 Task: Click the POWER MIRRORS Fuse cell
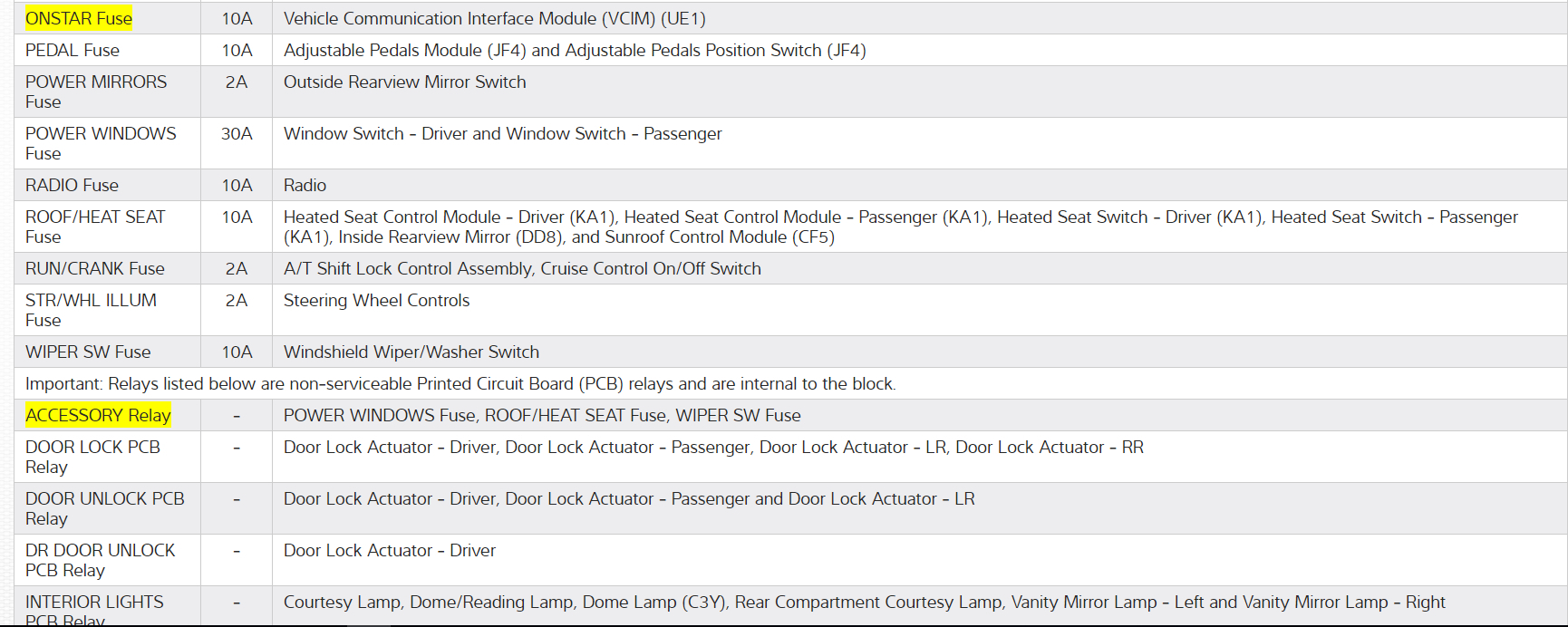tap(96, 92)
